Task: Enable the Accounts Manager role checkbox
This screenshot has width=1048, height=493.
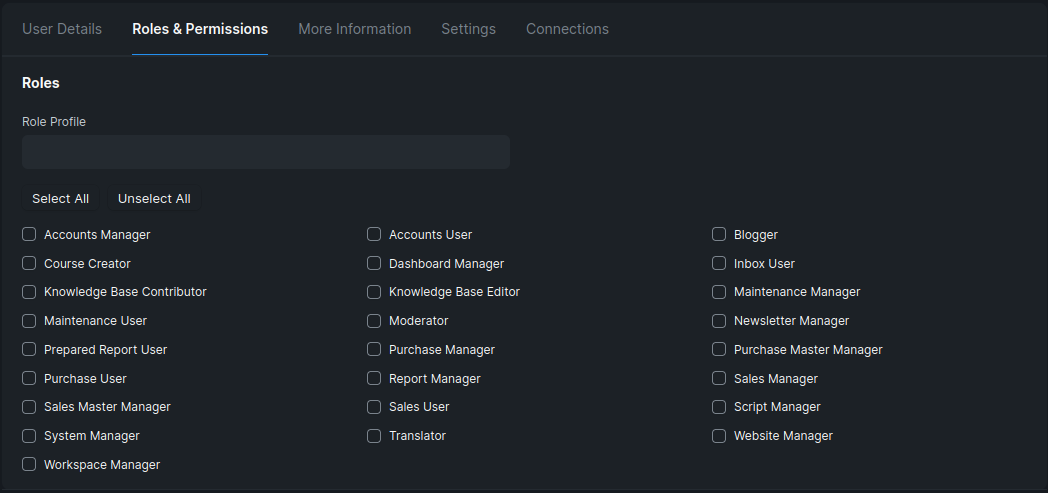Action: coord(29,235)
